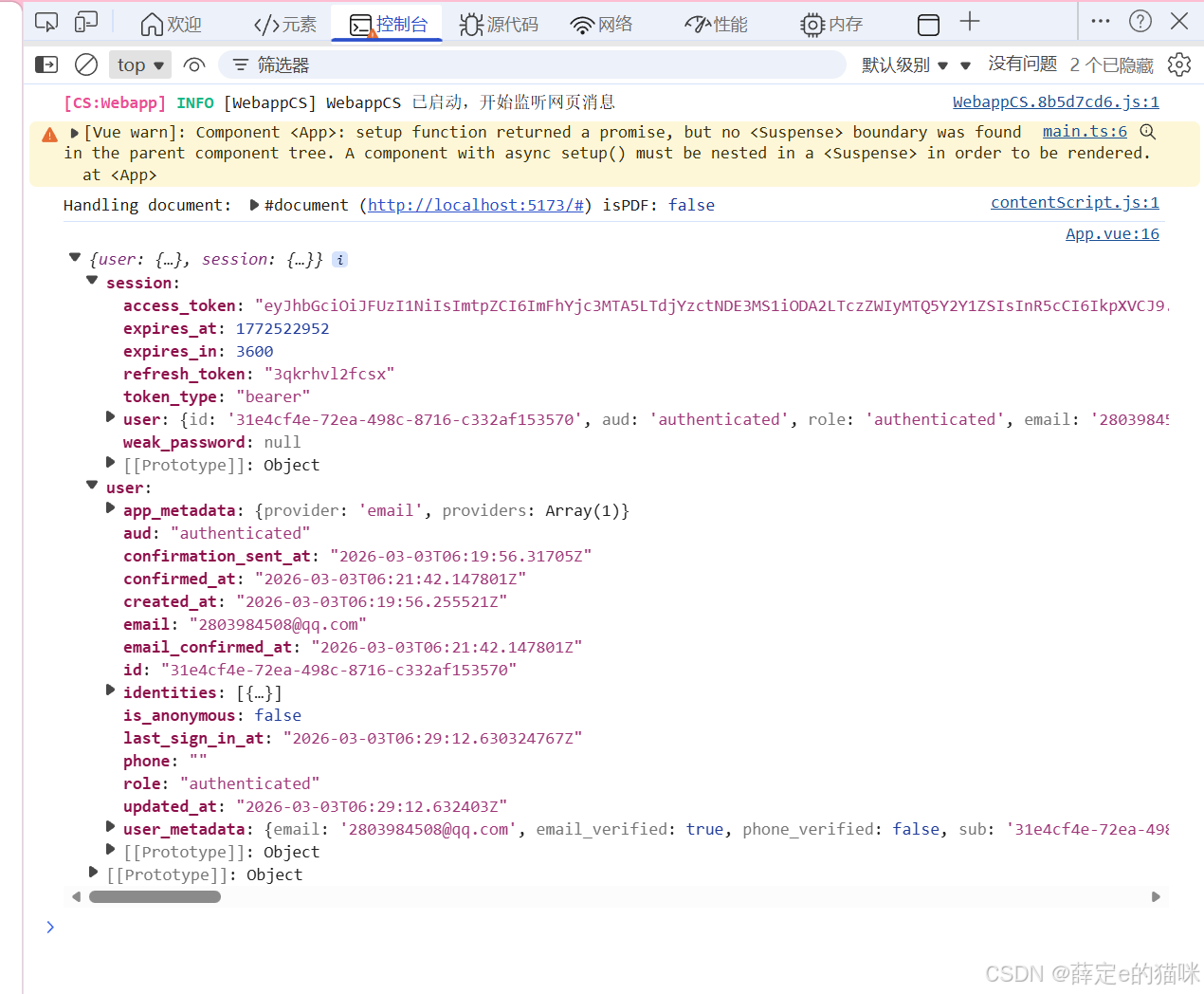Open the three-dot customize menu
The width and height of the screenshot is (1204, 994).
[x=1101, y=21]
